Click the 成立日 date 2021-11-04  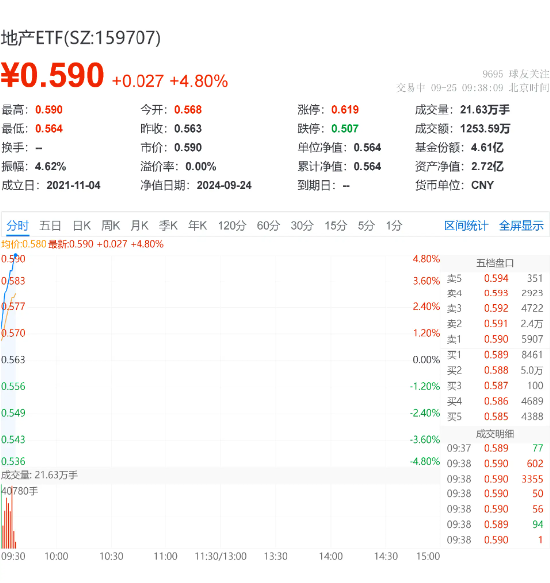[73, 185]
